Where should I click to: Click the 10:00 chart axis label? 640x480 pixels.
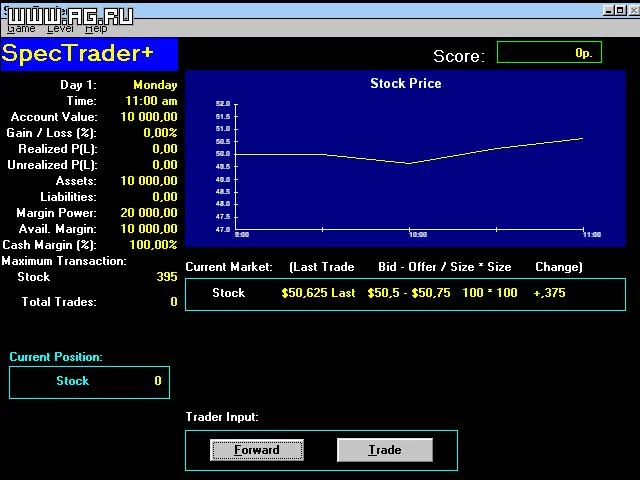point(418,235)
